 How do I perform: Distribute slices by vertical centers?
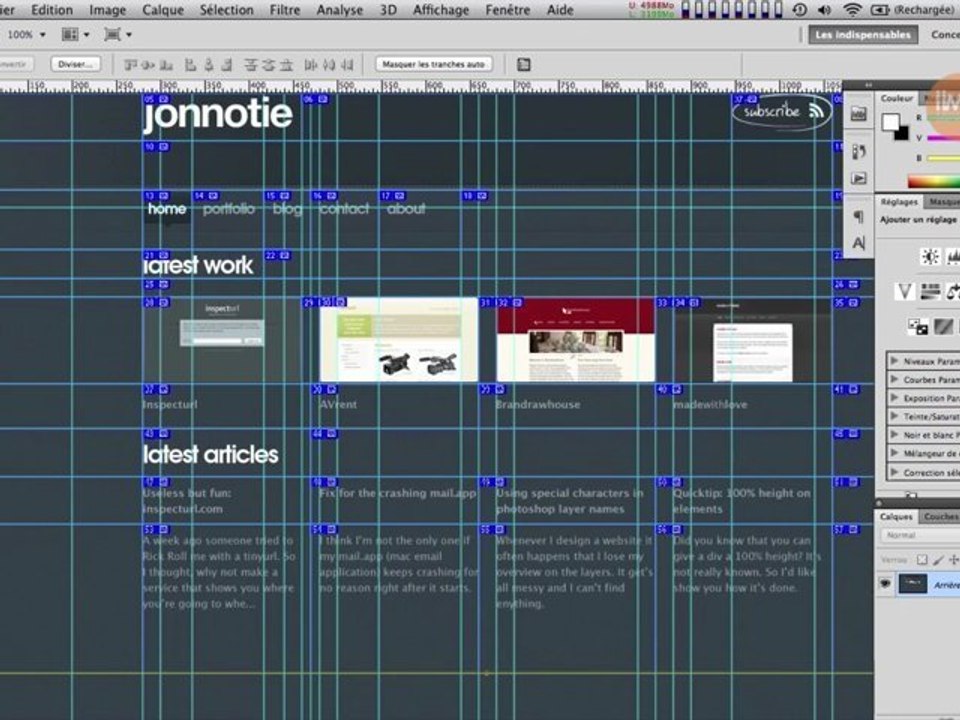tap(268, 64)
